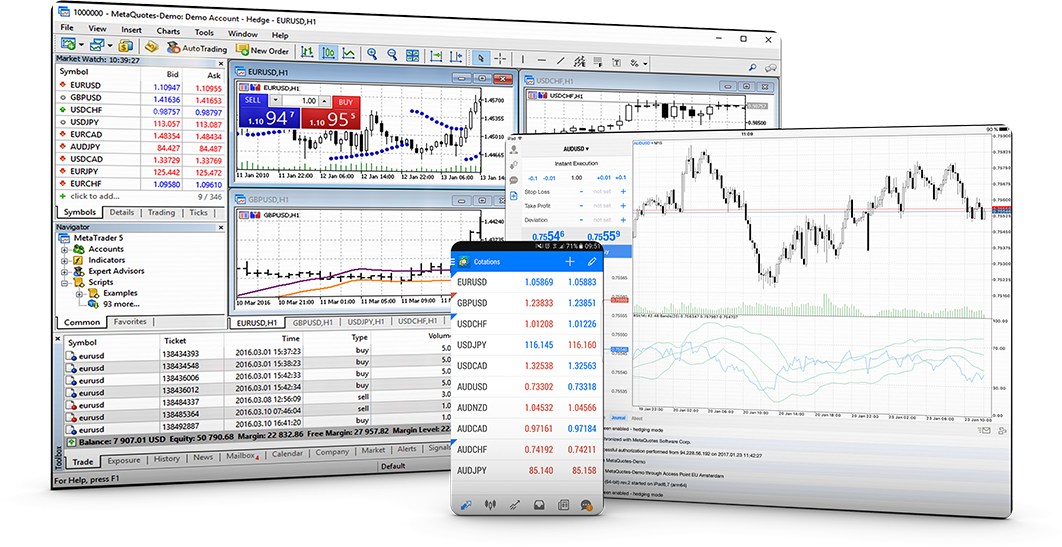Viewport: 1062px width, 547px height.
Task: Open the Charts menu
Action: pos(168,31)
